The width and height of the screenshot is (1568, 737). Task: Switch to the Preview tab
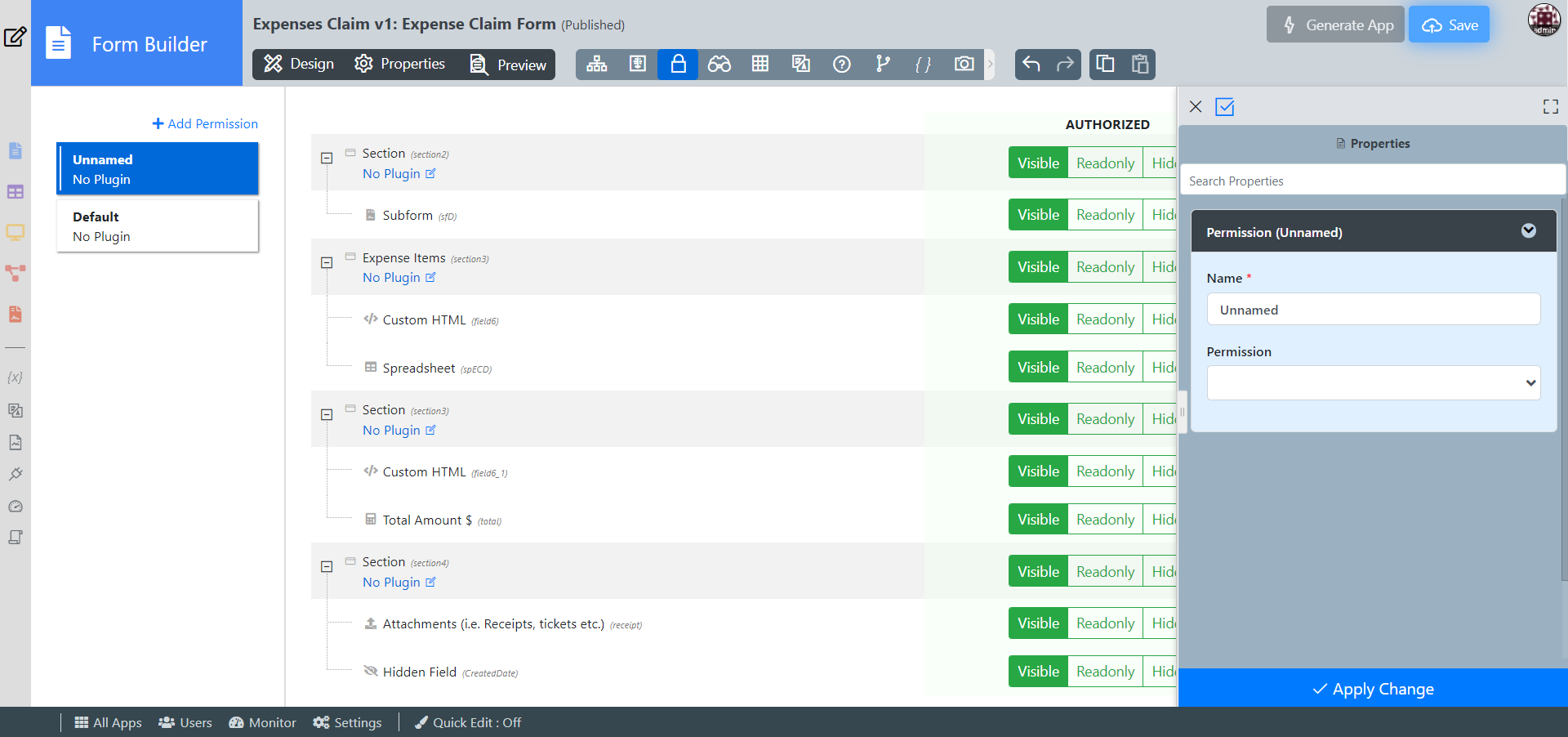coord(508,65)
